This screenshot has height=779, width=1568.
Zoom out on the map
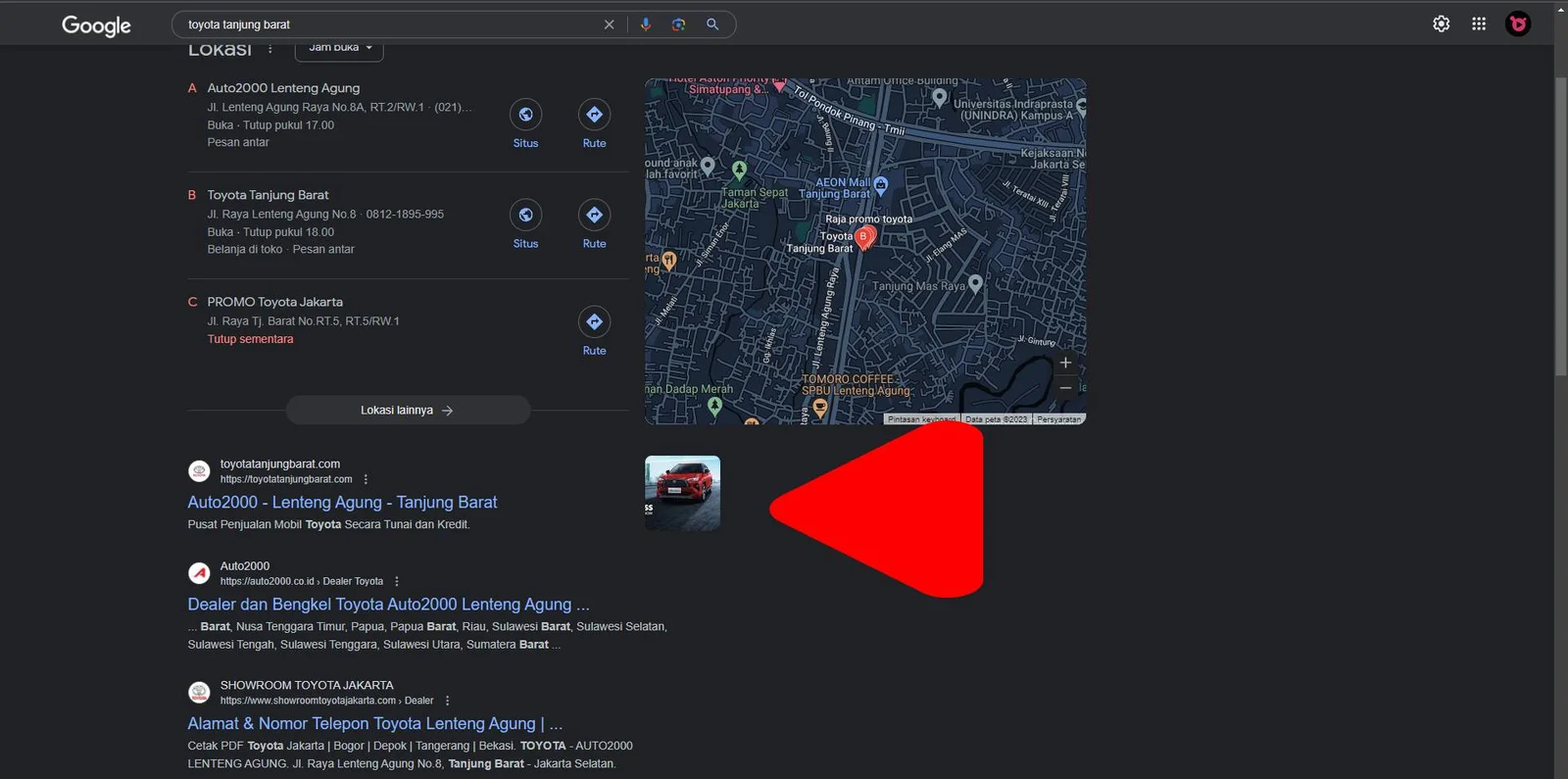(x=1065, y=387)
